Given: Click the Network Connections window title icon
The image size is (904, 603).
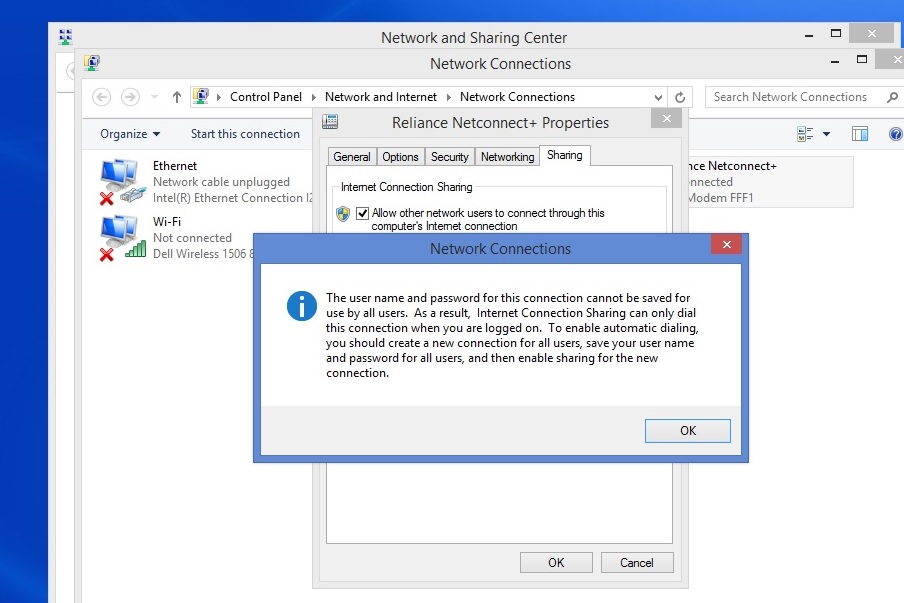Looking at the screenshot, I should point(92,62).
